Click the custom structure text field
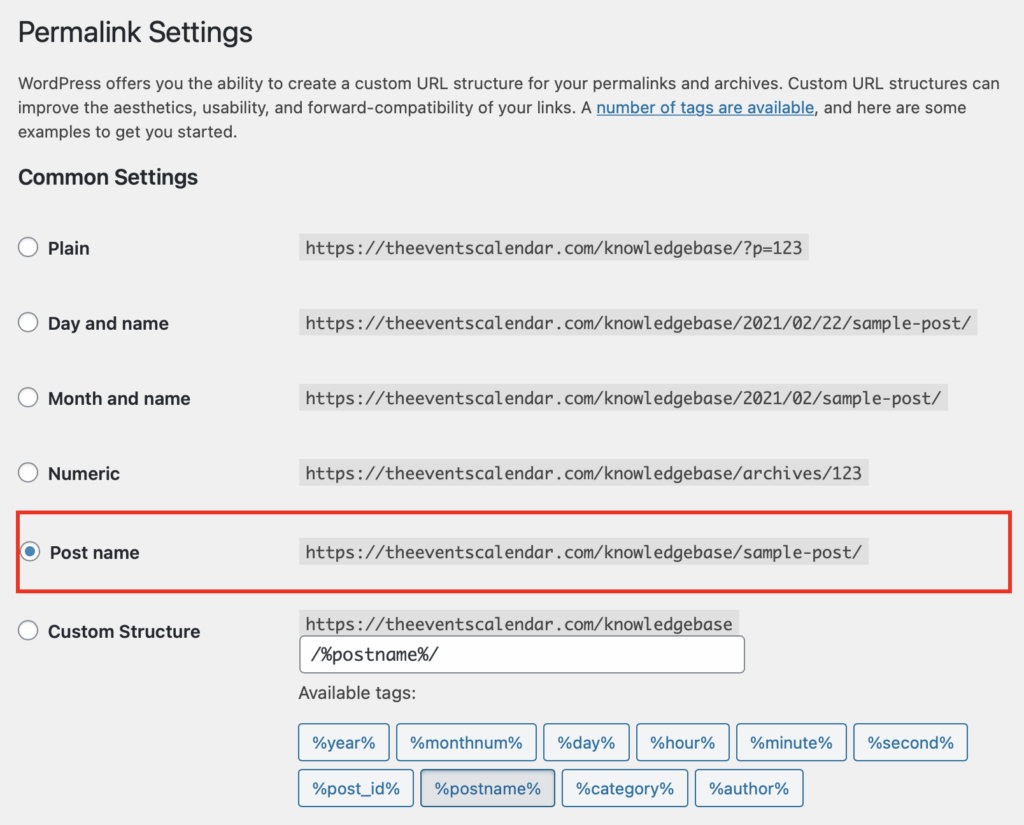This screenshot has height=825, width=1024. click(521, 655)
